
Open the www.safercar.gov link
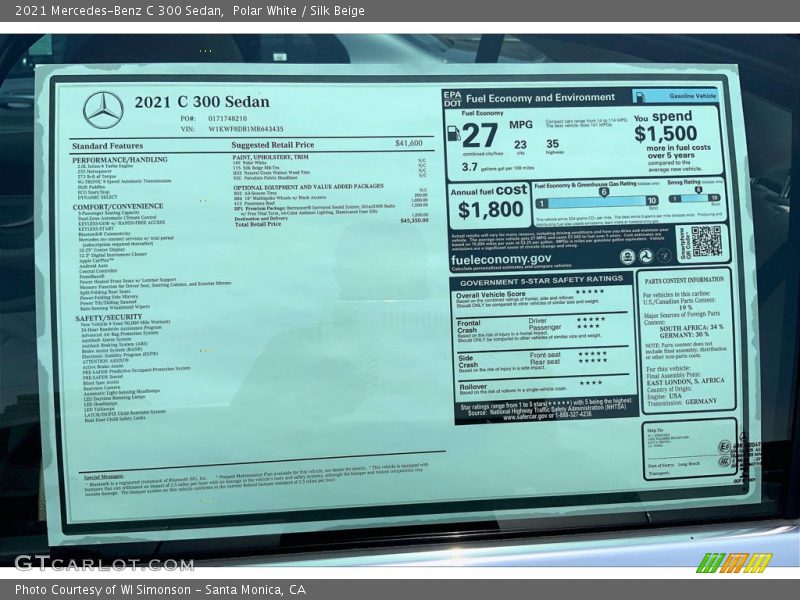[528, 417]
